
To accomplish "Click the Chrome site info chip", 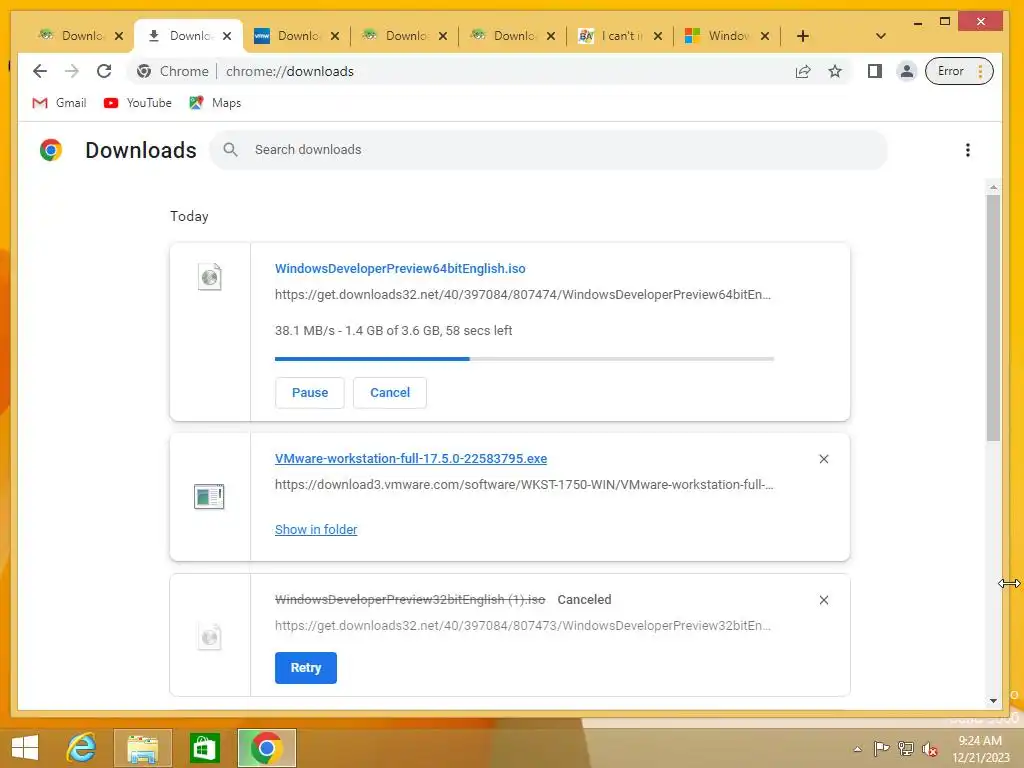I will point(173,71).
